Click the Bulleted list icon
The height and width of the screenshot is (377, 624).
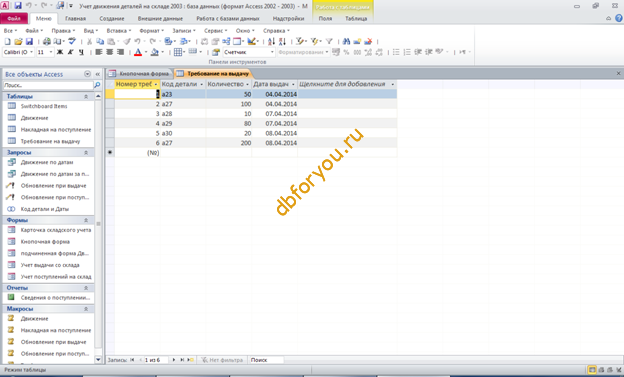pos(396,52)
